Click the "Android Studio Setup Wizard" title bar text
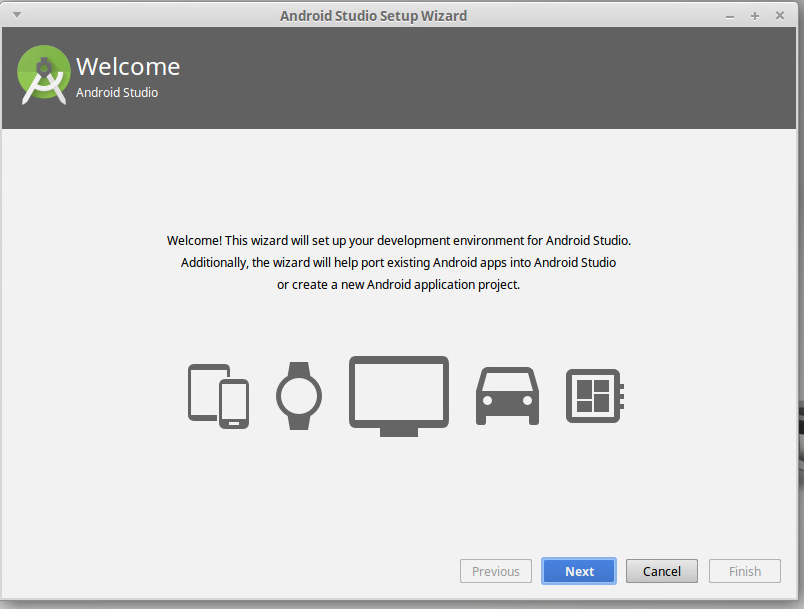The height and width of the screenshot is (609, 804). click(373, 16)
